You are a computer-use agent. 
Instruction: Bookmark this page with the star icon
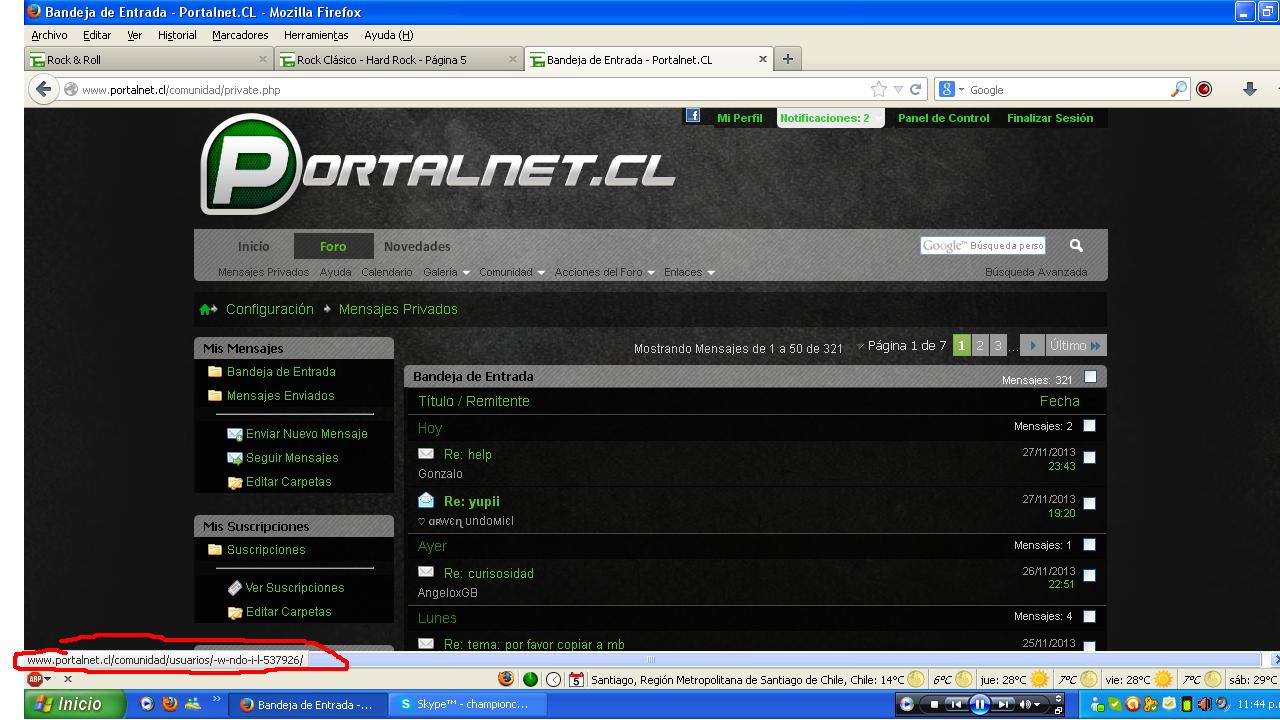(x=878, y=89)
